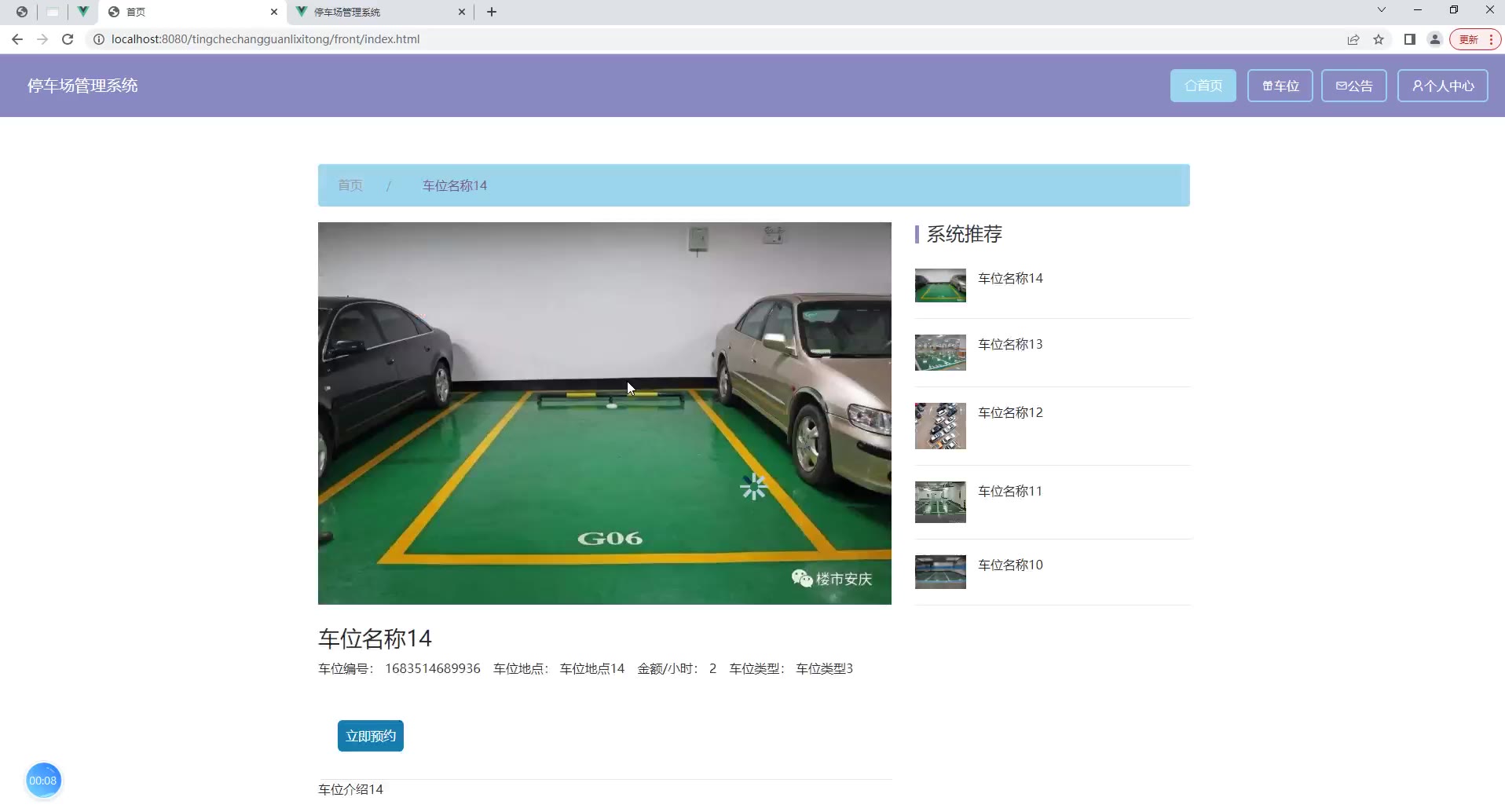Open recommended thumbnail for 车位名称12
Image resolution: width=1505 pixels, height=812 pixels.
tap(940, 426)
